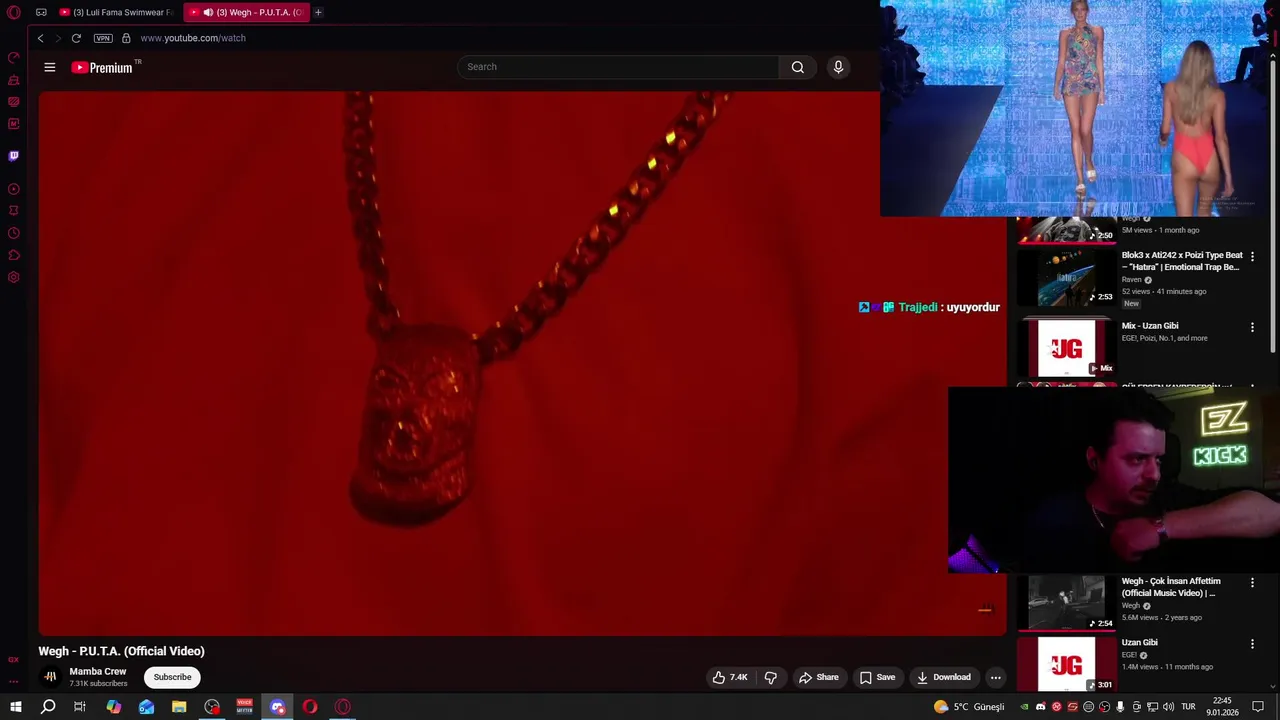
Task: Open the 5°C Güneşli weather widget
Action: pos(969,707)
